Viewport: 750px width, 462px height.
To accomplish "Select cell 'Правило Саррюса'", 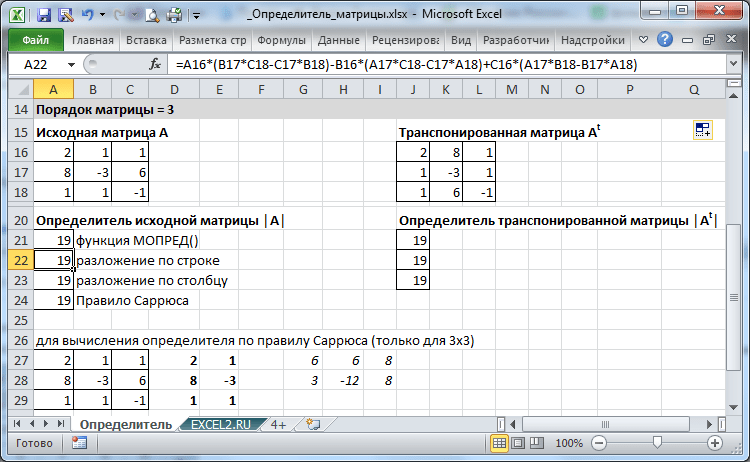I will click(x=132, y=301).
